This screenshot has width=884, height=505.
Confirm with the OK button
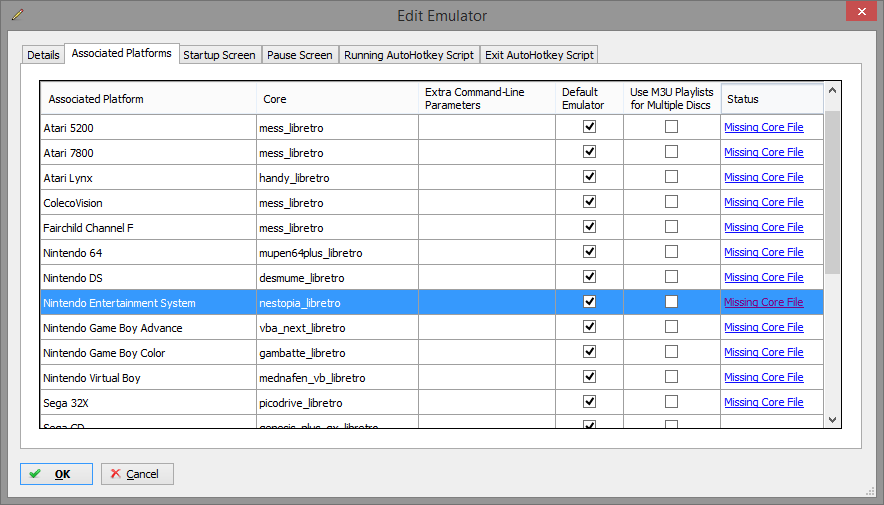pyautogui.click(x=56, y=474)
